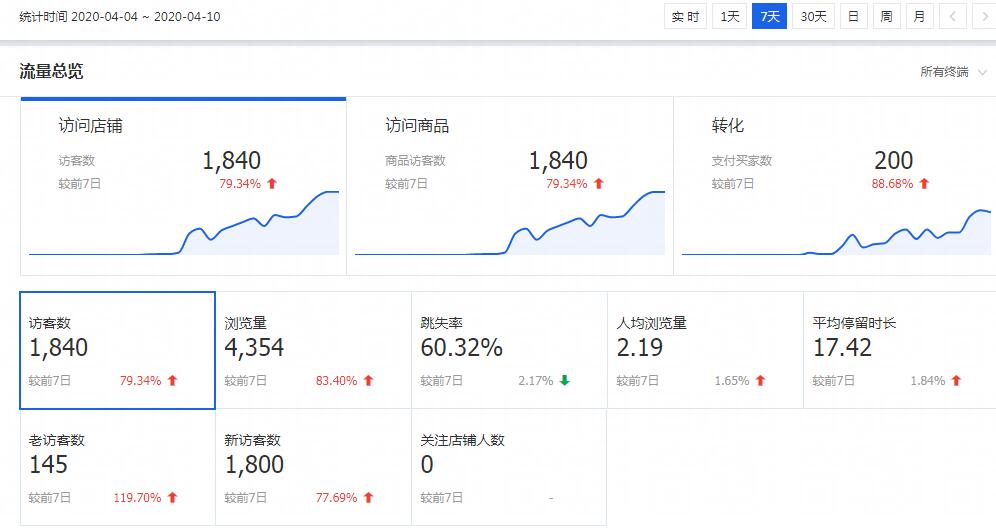The image size is (996, 530).
Task: Select the 转化 overview tab
Action: click(835, 186)
